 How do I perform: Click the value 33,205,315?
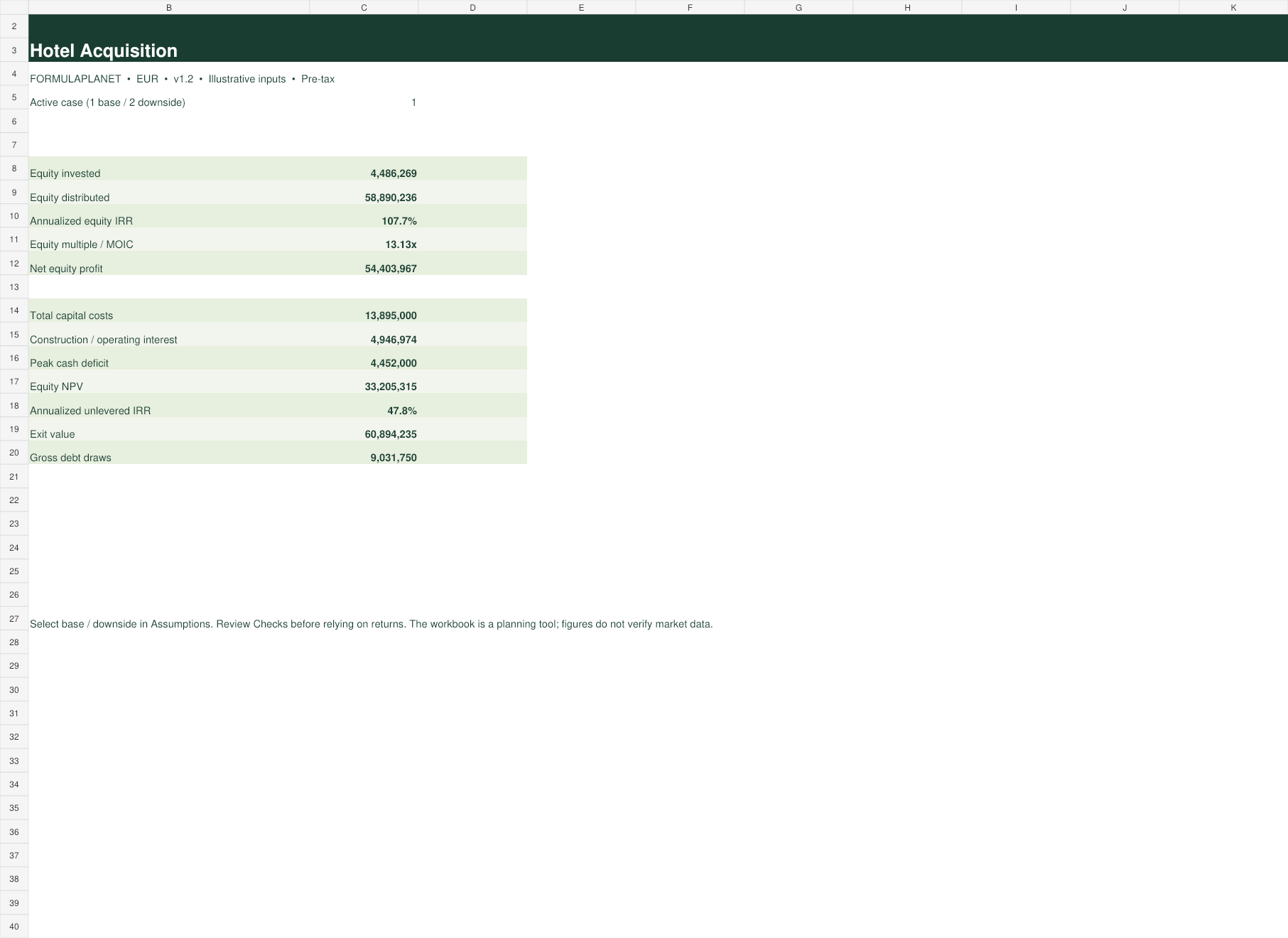coord(391,387)
